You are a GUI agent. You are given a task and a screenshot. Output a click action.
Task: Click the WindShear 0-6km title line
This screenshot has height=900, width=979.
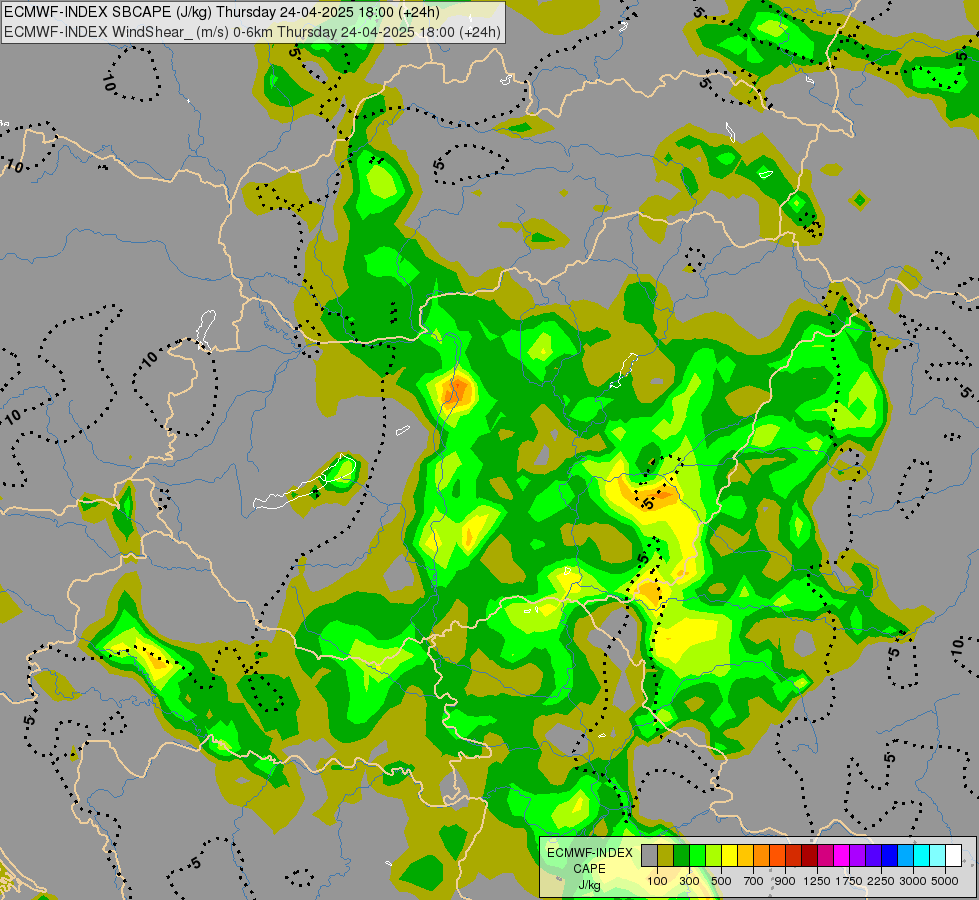point(252,32)
